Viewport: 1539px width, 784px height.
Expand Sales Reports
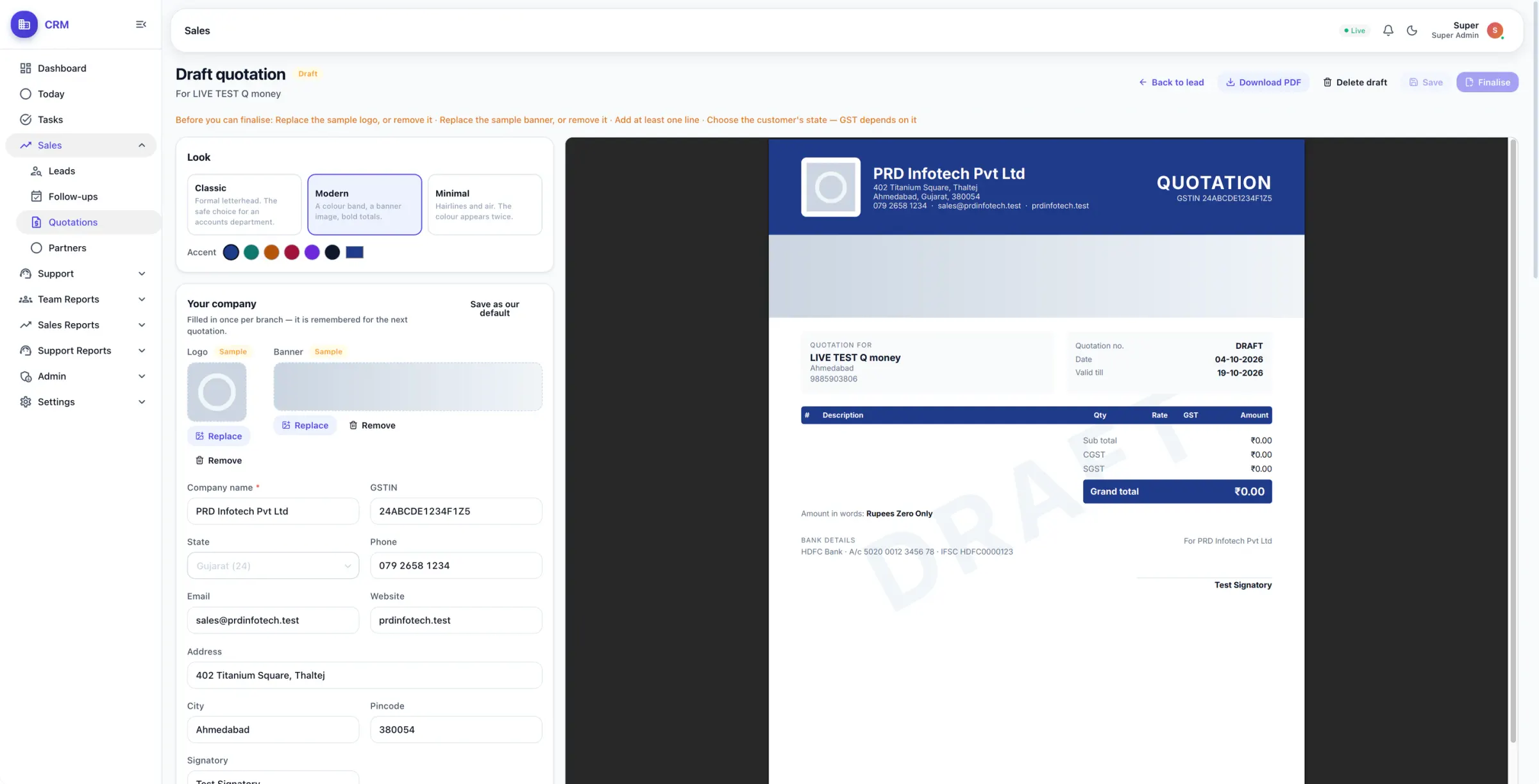pos(81,324)
